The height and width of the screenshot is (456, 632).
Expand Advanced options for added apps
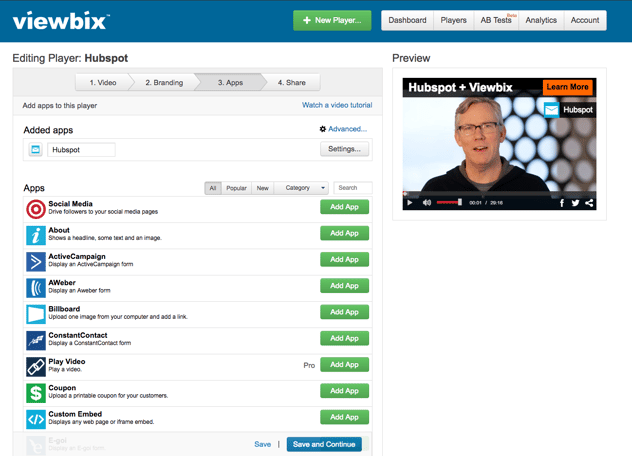coord(343,129)
